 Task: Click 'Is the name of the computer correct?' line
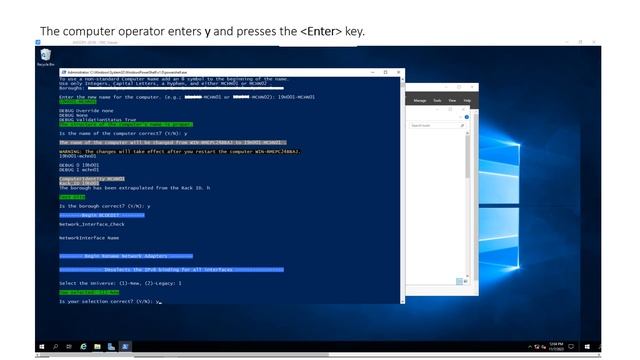click(x=123, y=133)
